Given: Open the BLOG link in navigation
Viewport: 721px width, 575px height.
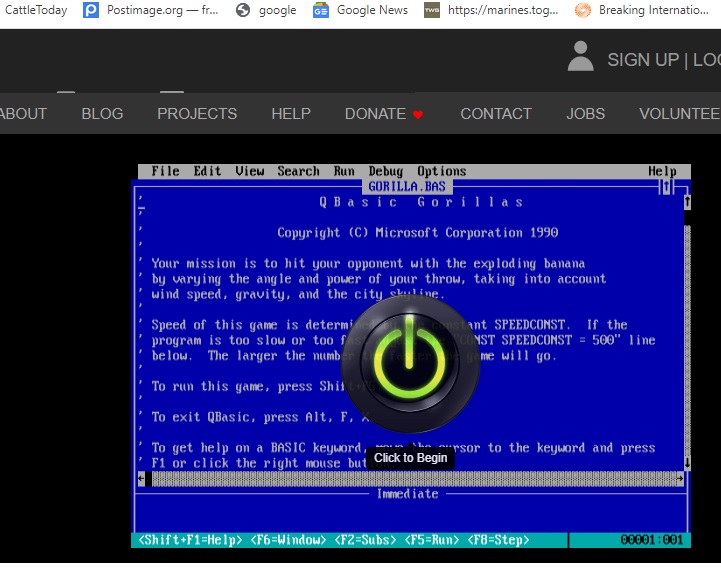Looking at the screenshot, I should pyautogui.click(x=102, y=114).
